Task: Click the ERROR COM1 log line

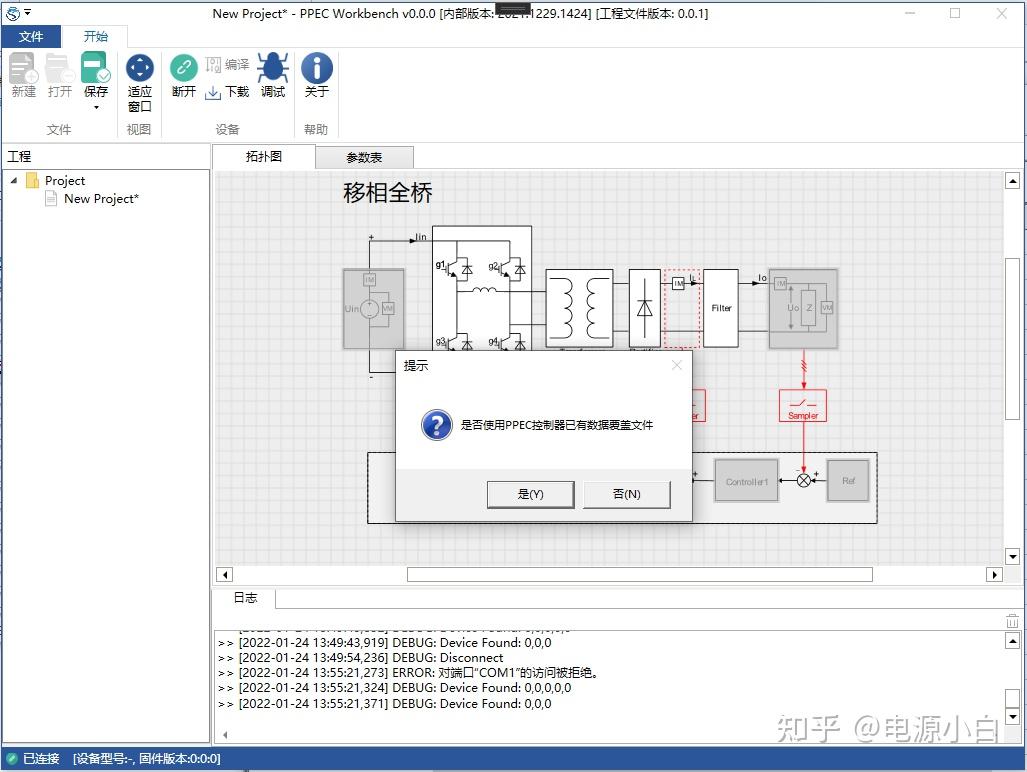Action: tap(408, 672)
